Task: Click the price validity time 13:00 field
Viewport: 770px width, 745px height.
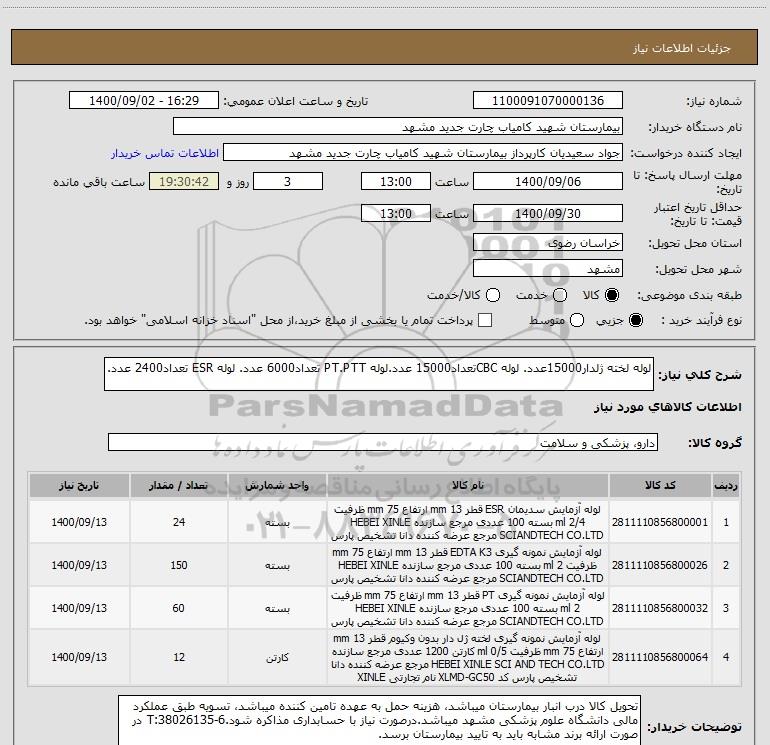Action: tap(396, 213)
